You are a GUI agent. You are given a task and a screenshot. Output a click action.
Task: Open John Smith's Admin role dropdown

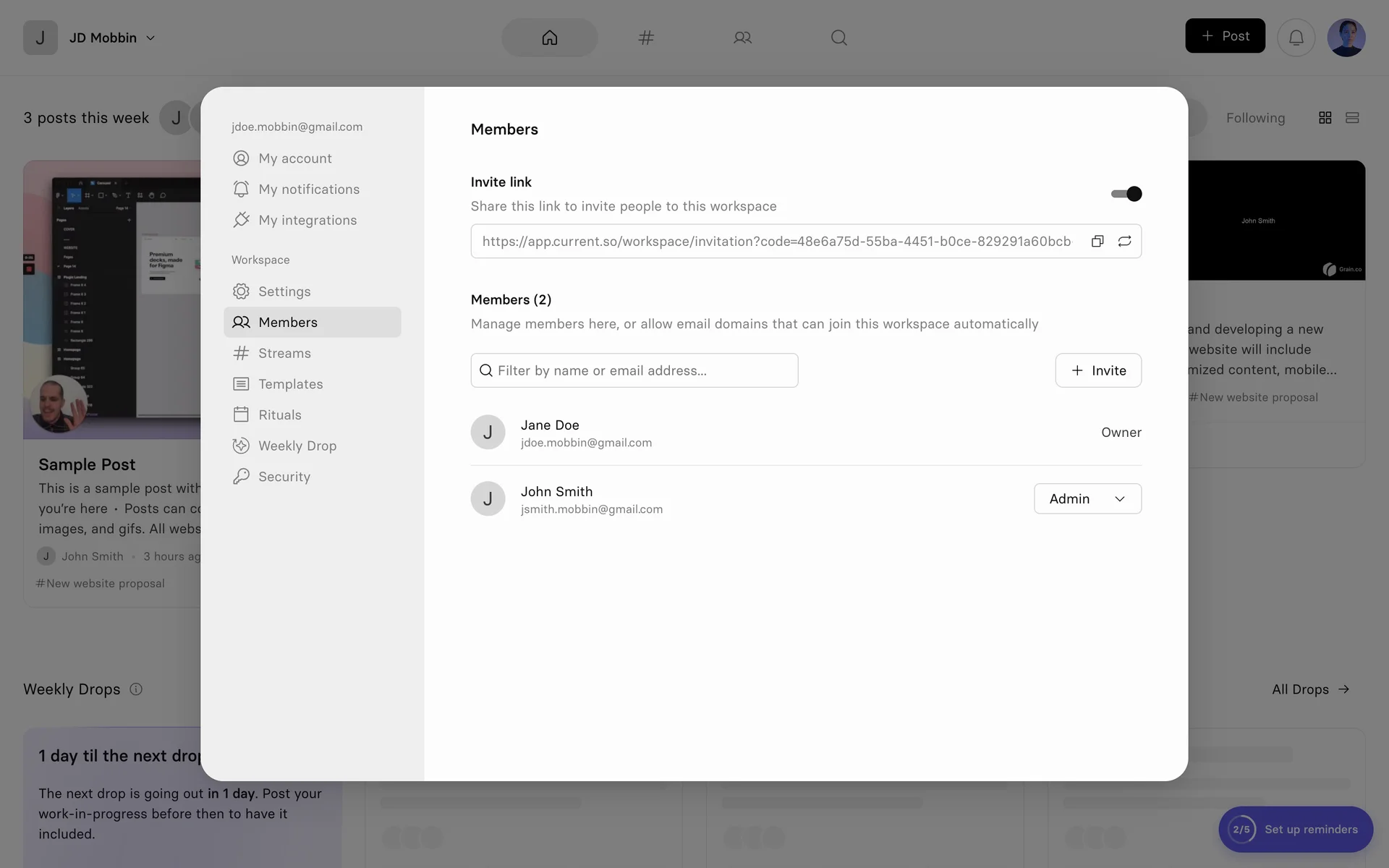1087,498
